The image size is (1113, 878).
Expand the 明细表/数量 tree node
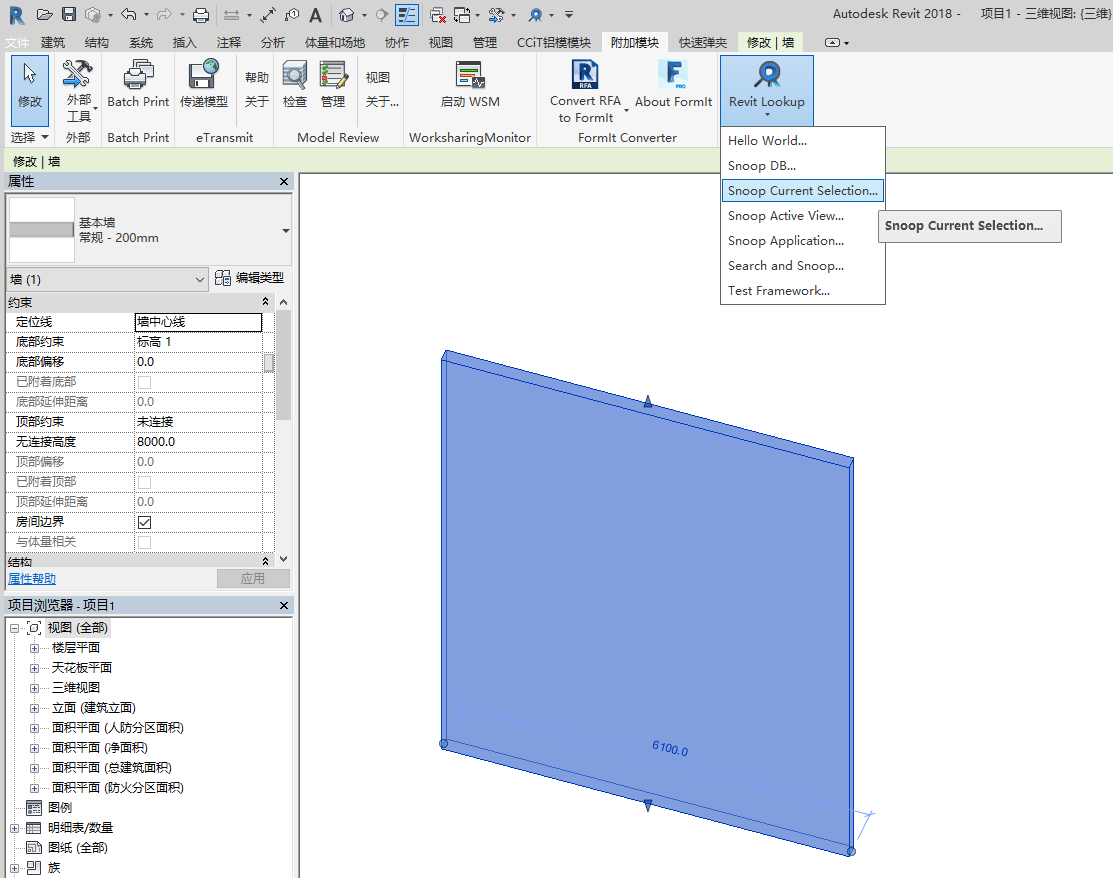[x=14, y=828]
